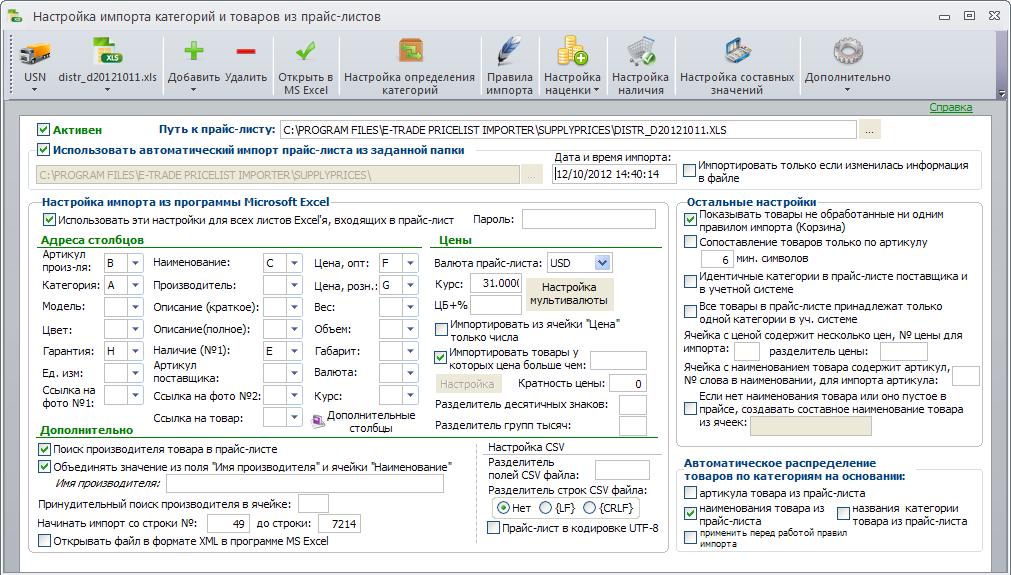Click the Дополнительные столбцы icon
This screenshot has height=575, width=1011.
318,422
